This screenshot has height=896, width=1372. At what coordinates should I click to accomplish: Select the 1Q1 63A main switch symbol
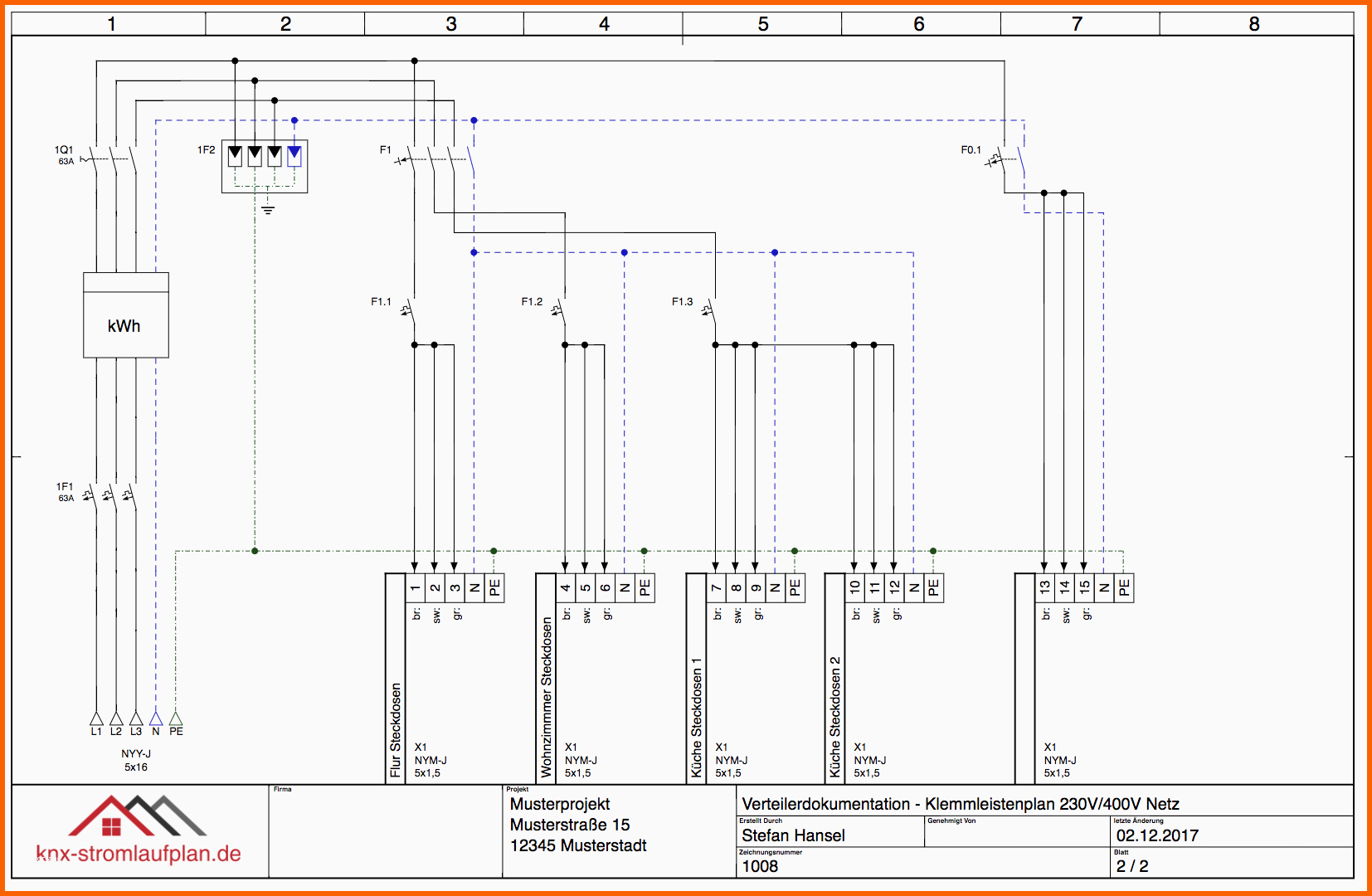114,158
